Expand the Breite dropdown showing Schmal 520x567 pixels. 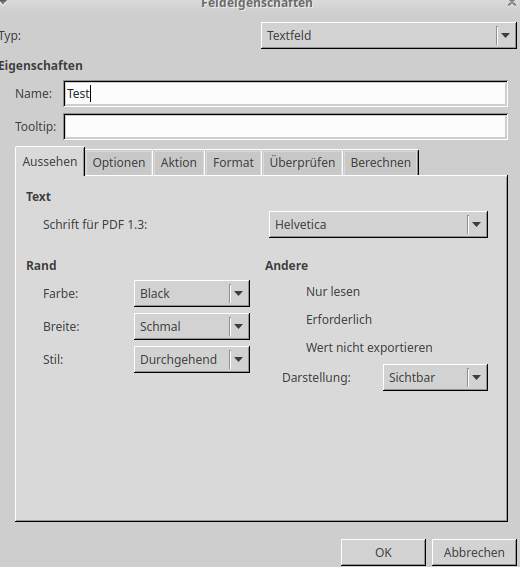pos(192,326)
